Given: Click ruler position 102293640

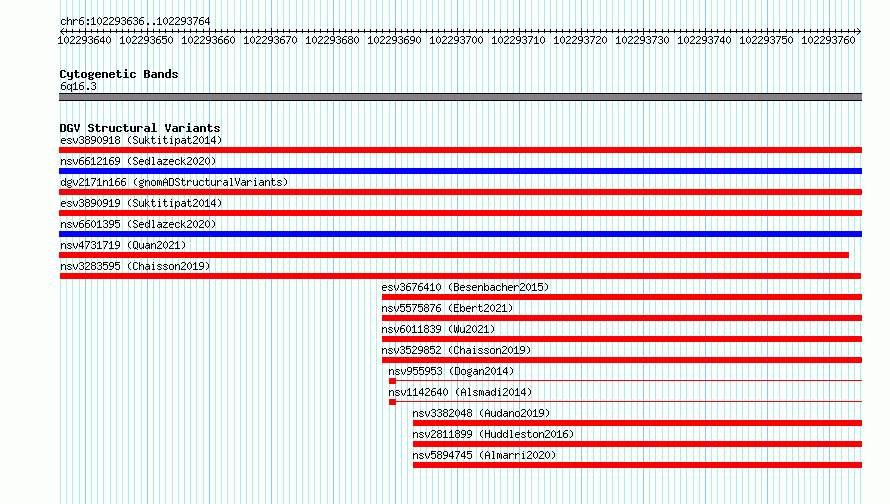Looking at the screenshot, I should click(85, 40).
